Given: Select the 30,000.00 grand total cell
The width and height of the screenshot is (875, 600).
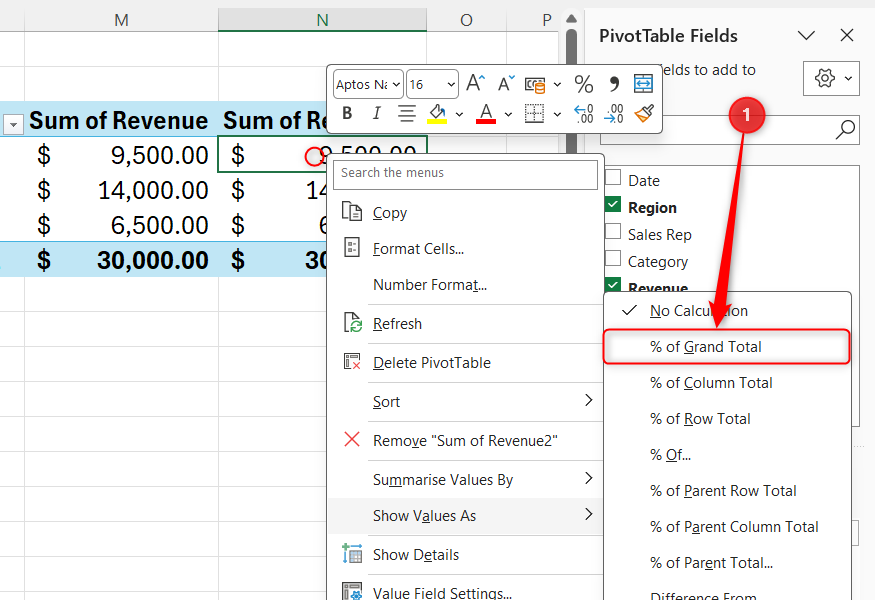Looking at the screenshot, I should tap(121, 260).
